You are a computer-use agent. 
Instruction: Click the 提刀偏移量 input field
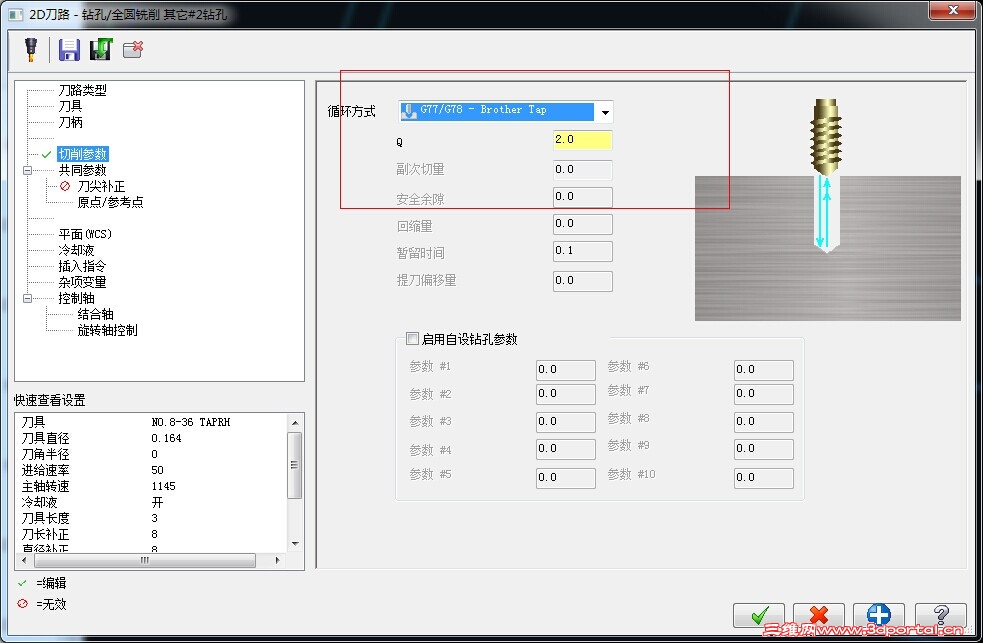click(x=582, y=281)
